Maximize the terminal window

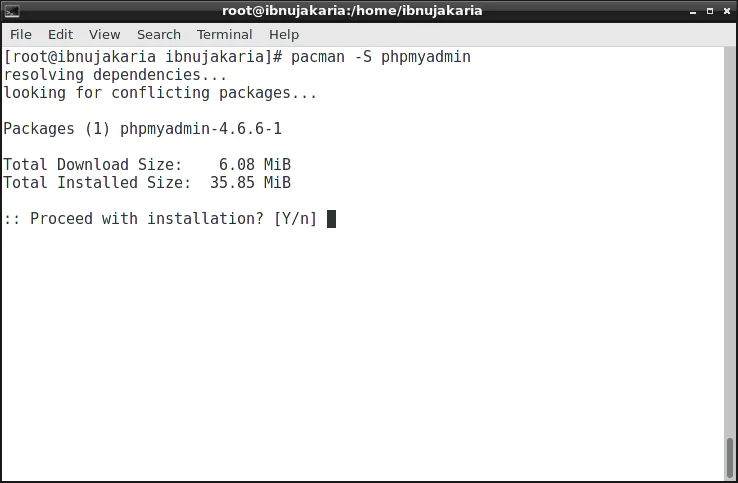pyautogui.click(x=710, y=11)
